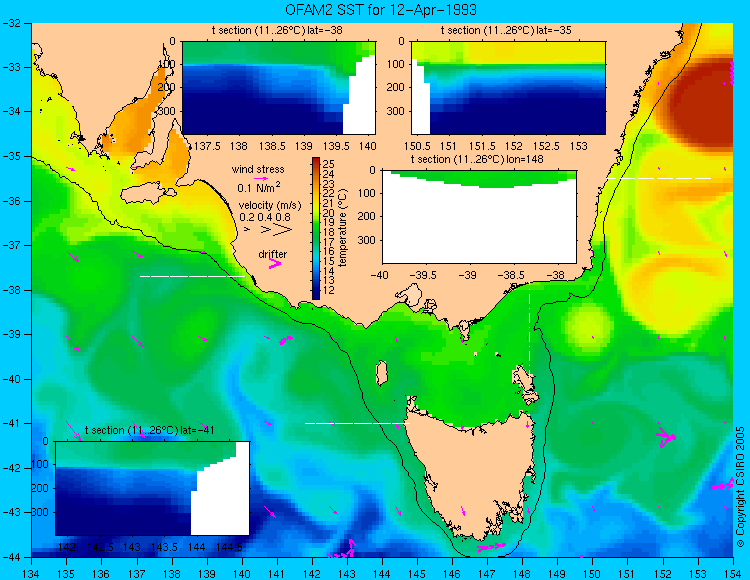Click the large velocity arrowhead for 0.8 m/s
750x580 pixels.
(283, 230)
